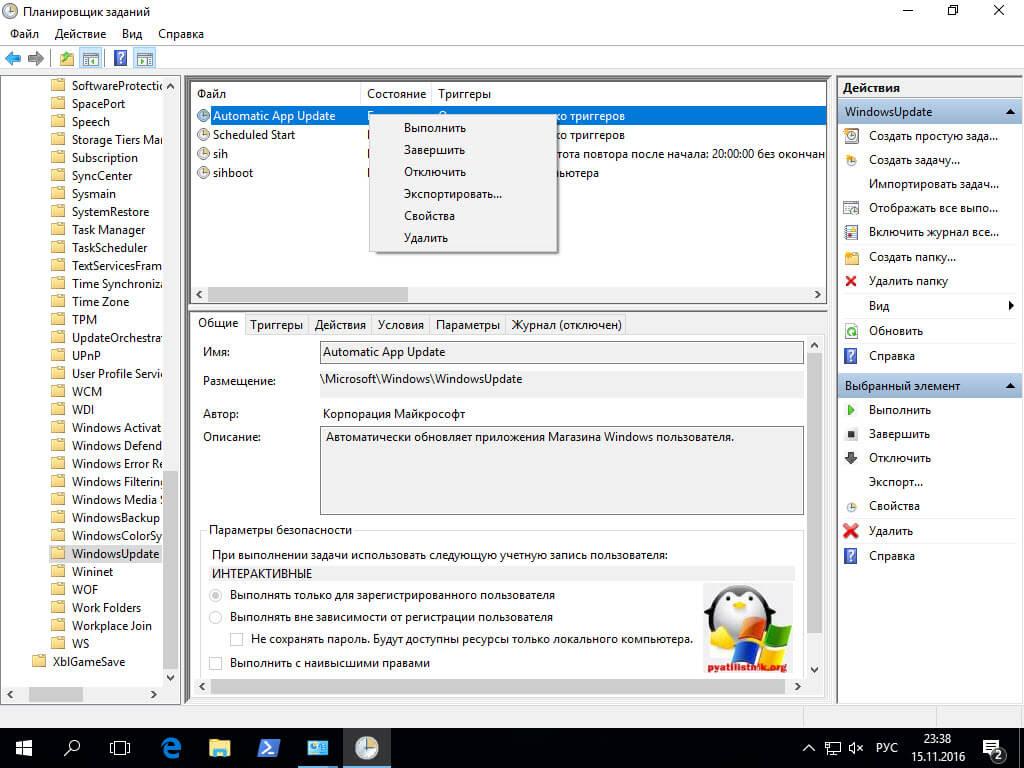
Task: Click Создать задачу... in Actions pane
Action: [x=914, y=160]
